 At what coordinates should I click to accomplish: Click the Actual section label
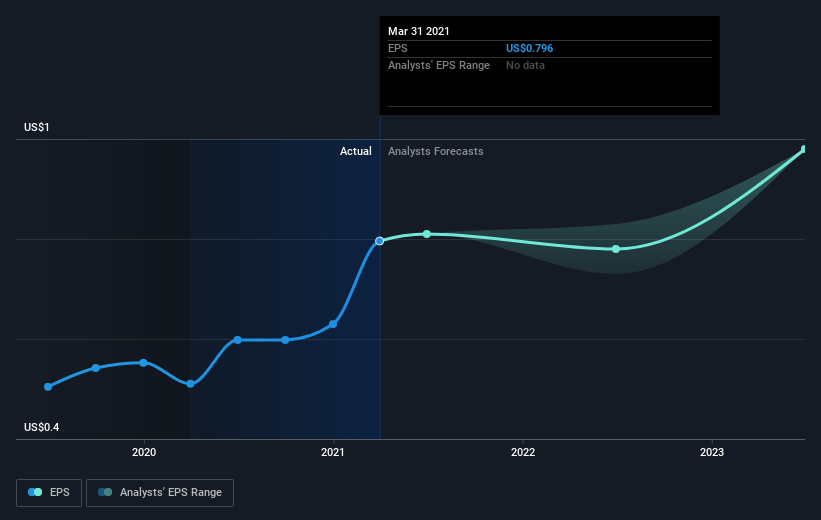tap(356, 151)
